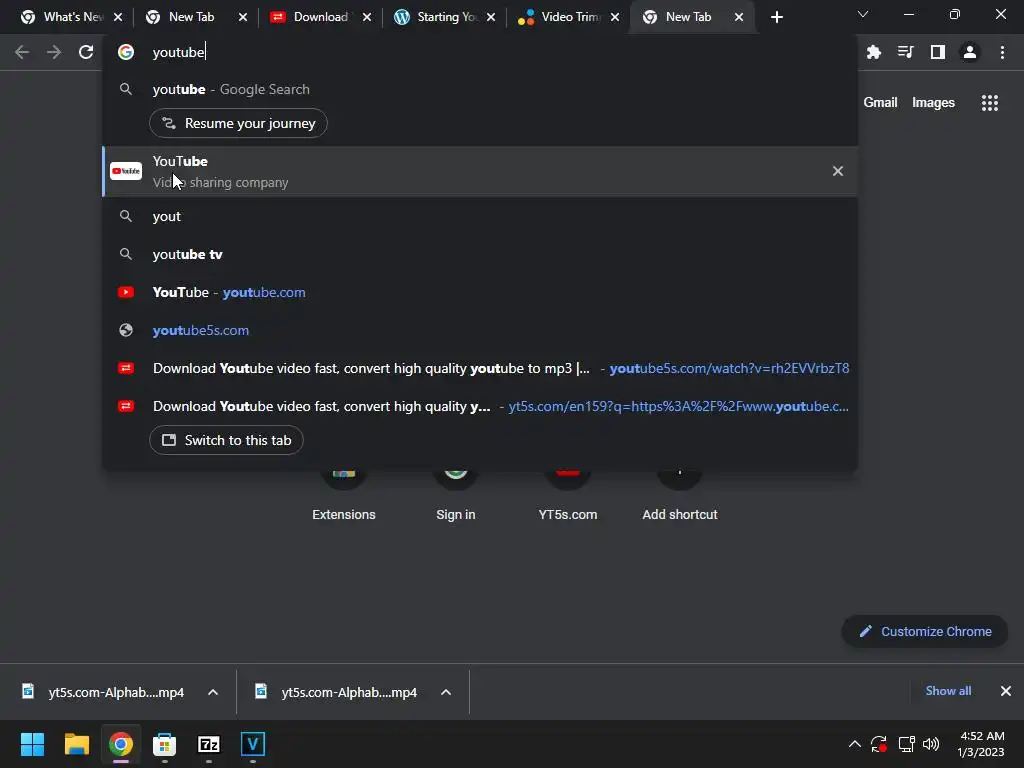Open a new tab with plus button

[x=776, y=17]
